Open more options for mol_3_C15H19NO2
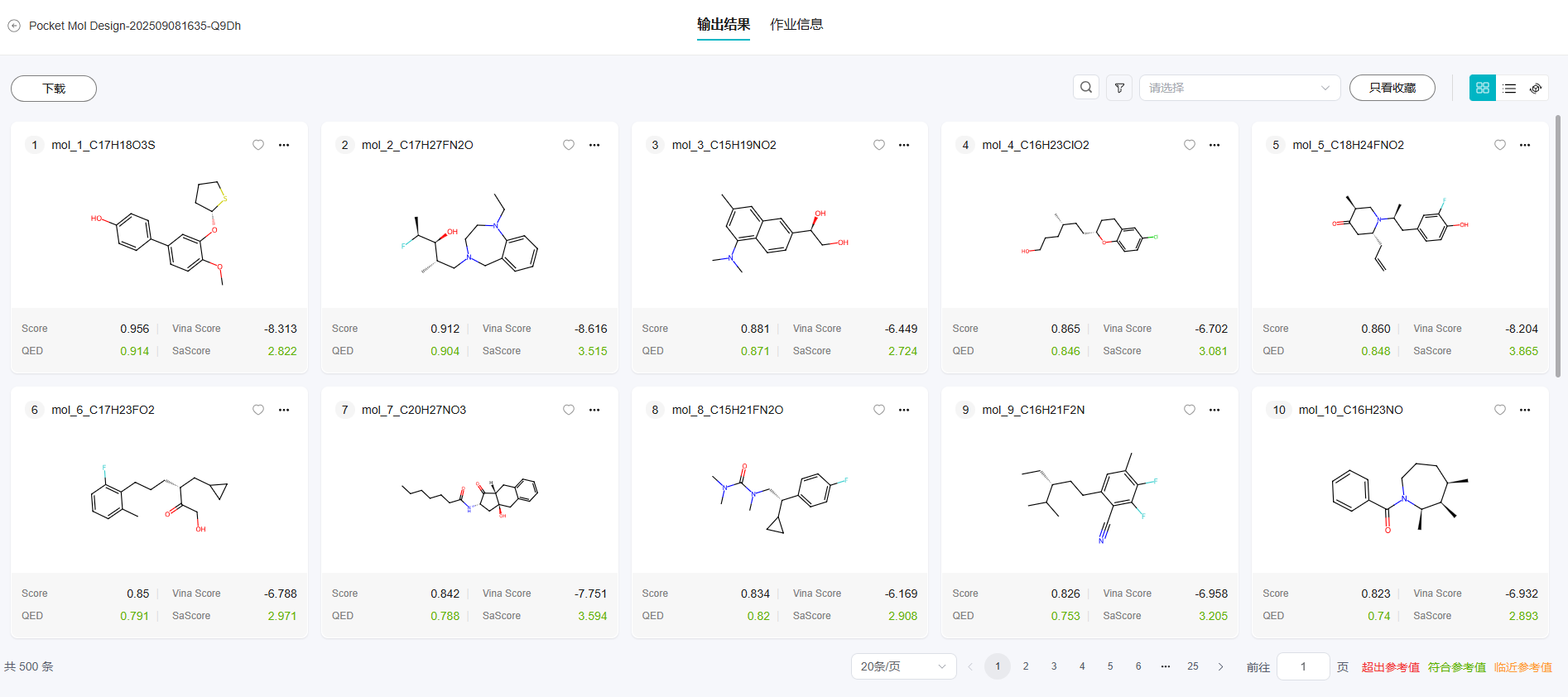 tap(904, 145)
